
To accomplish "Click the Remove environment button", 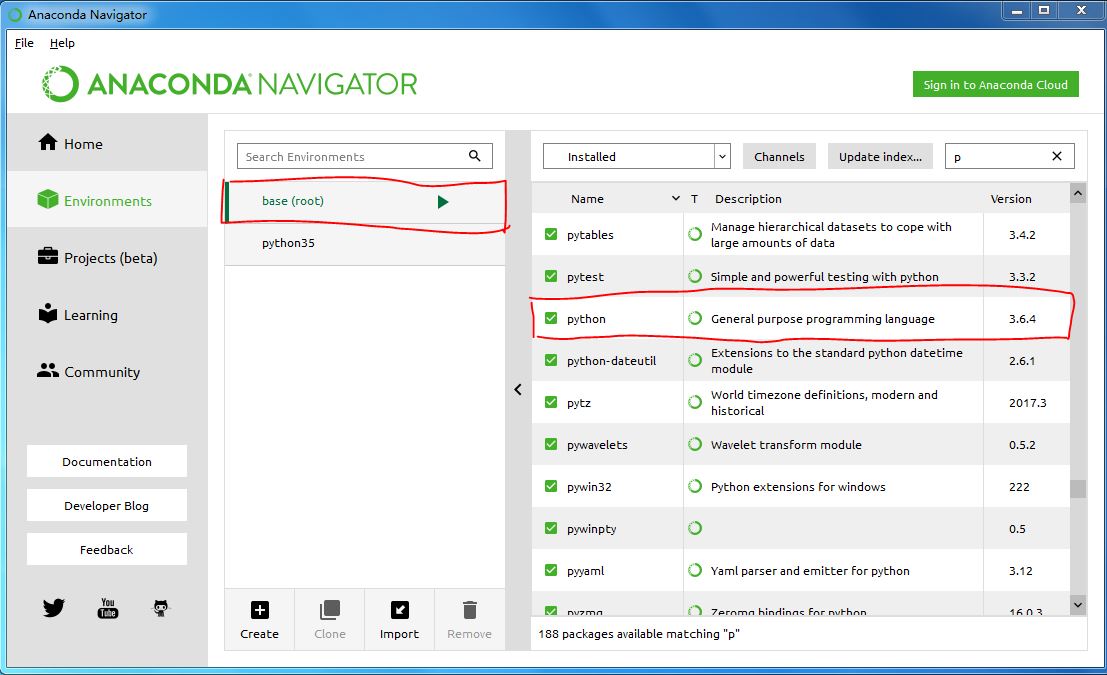I will [469, 619].
